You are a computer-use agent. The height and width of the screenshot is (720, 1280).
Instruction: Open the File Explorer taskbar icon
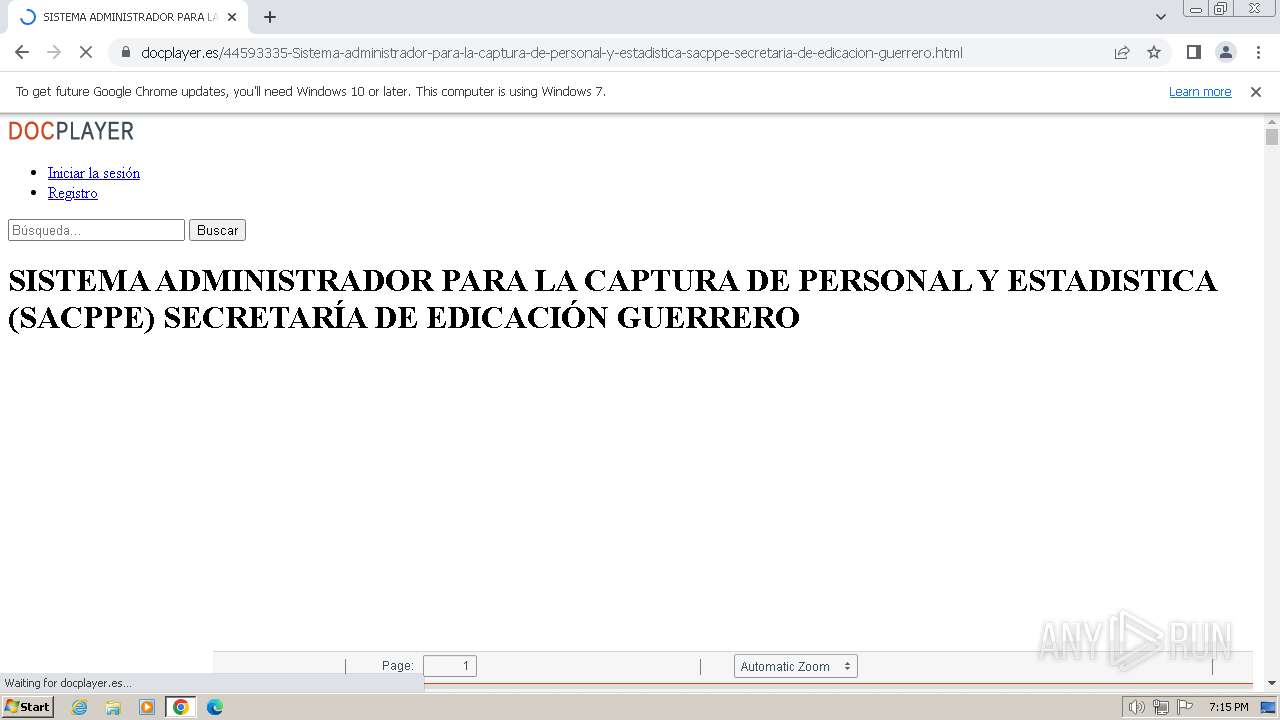[x=113, y=707]
